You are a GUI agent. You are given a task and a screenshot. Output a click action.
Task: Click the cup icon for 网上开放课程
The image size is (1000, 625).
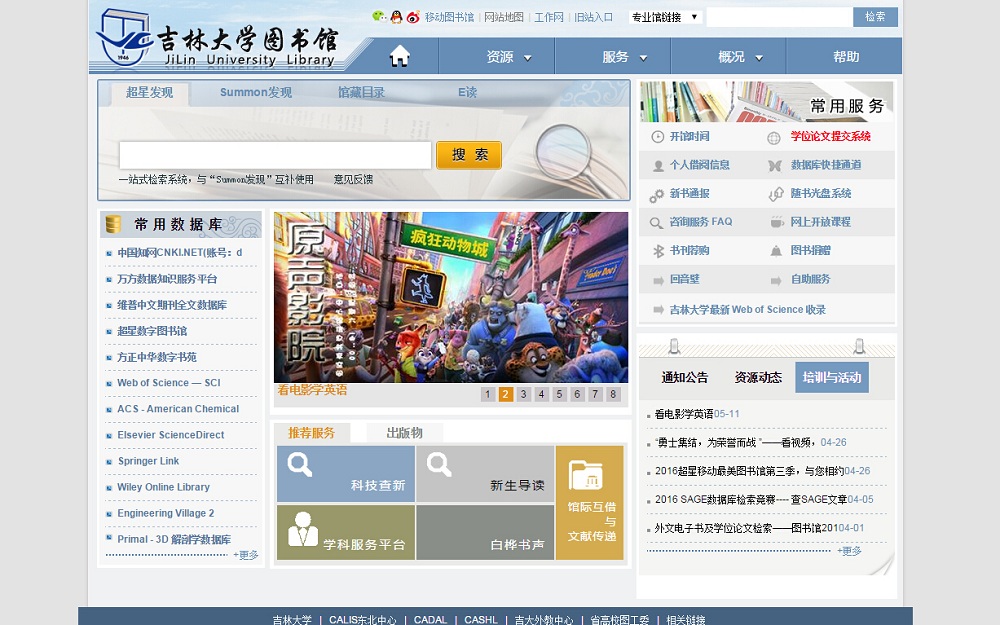point(777,222)
